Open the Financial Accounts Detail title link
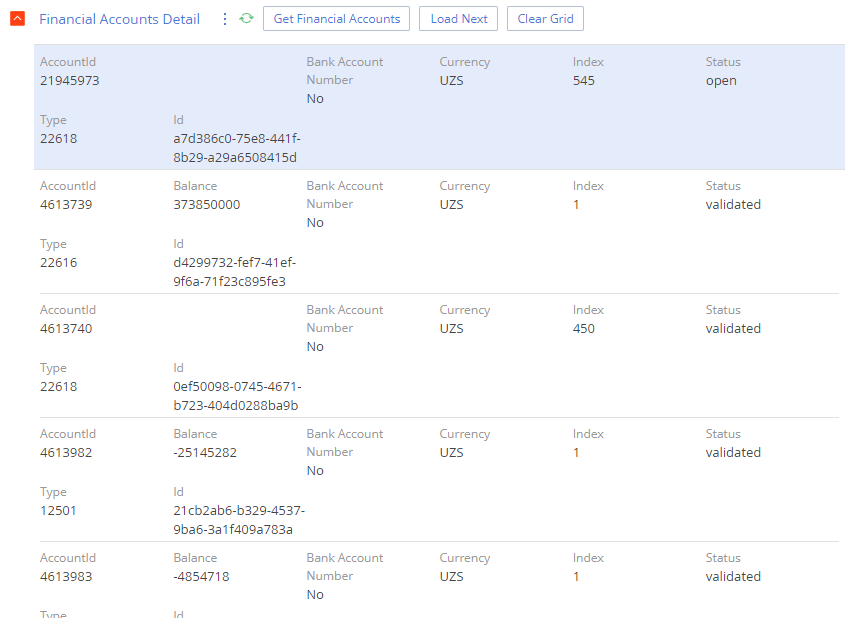This screenshot has height=618, width=862. tap(119, 19)
